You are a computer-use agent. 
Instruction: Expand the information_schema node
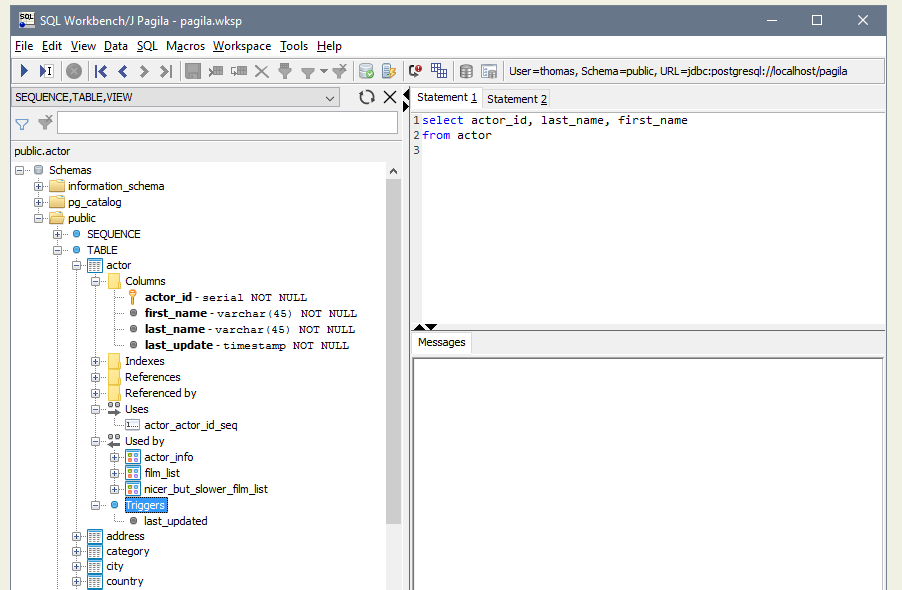[39, 186]
